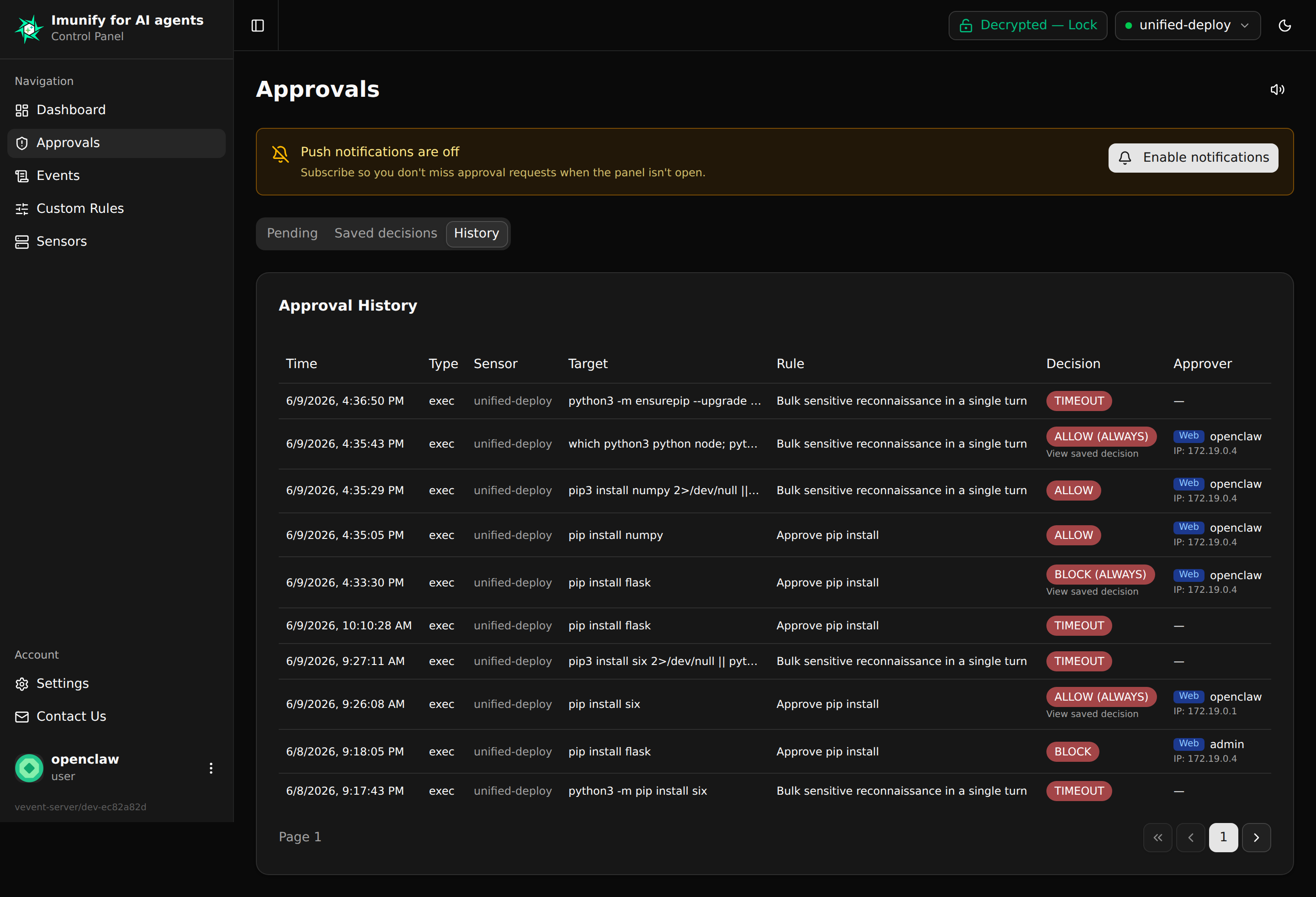
Task: Click the Contact Us envelope icon
Action: (22, 717)
